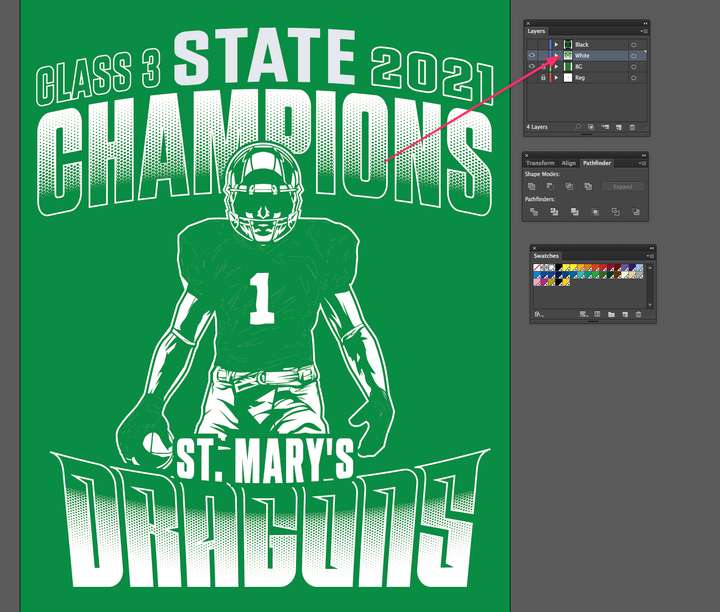Pick the pink swatch in third row
720x612 pixels.
pyautogui.click(x=537, y=282)
